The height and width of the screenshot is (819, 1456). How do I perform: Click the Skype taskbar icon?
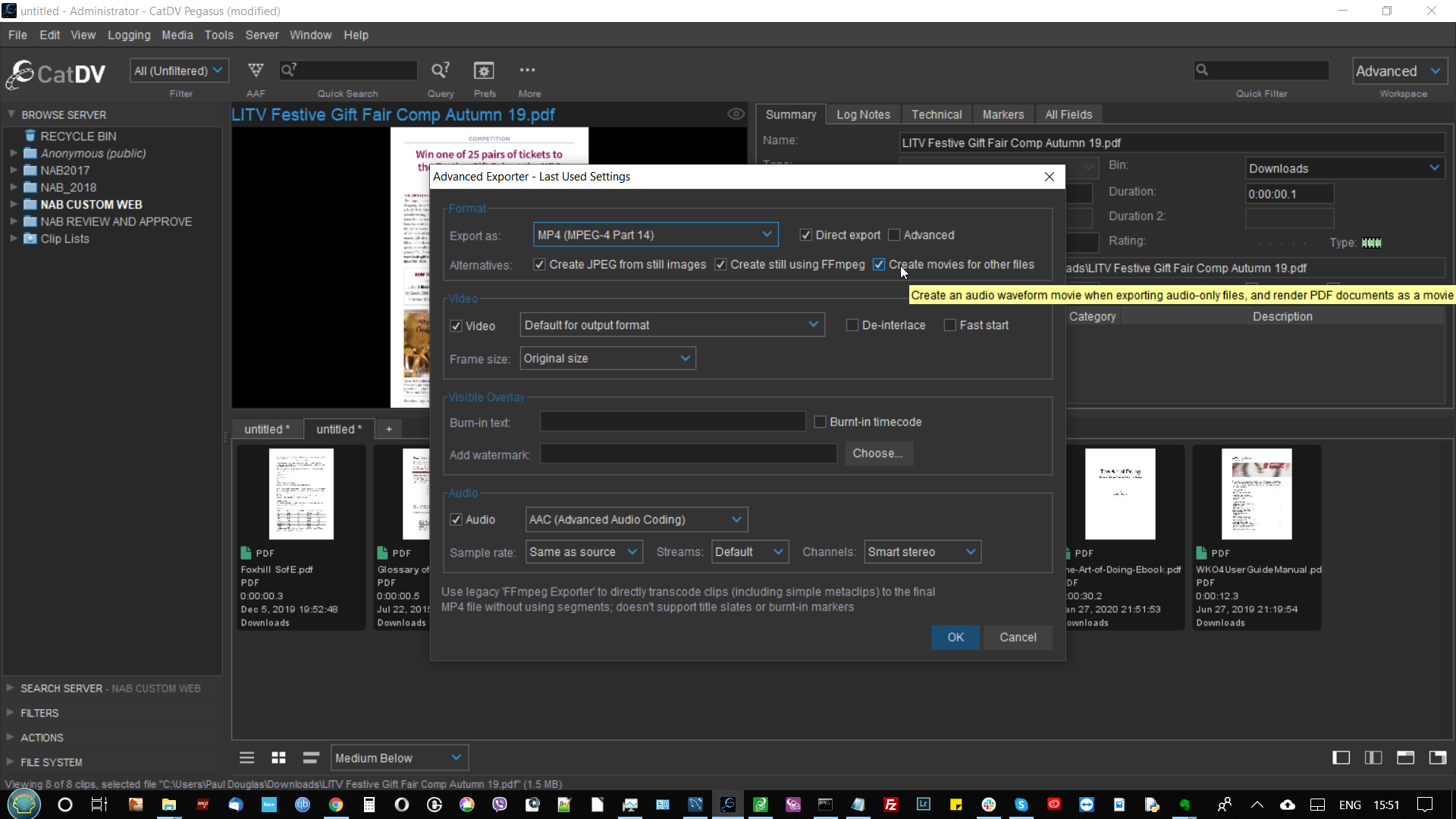tap(1021, 805)
